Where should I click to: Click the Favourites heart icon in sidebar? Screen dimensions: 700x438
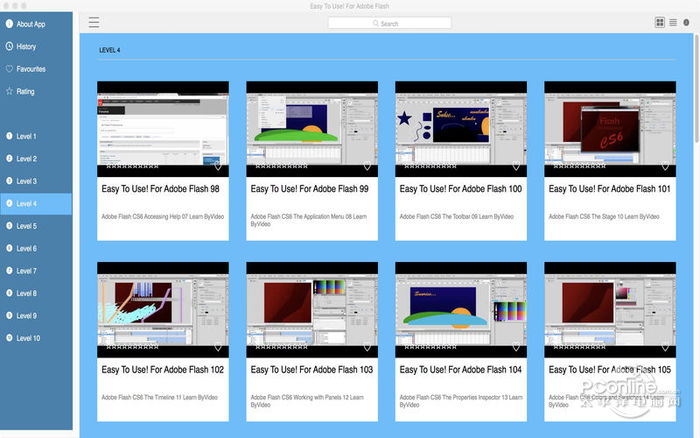[9, 69]
